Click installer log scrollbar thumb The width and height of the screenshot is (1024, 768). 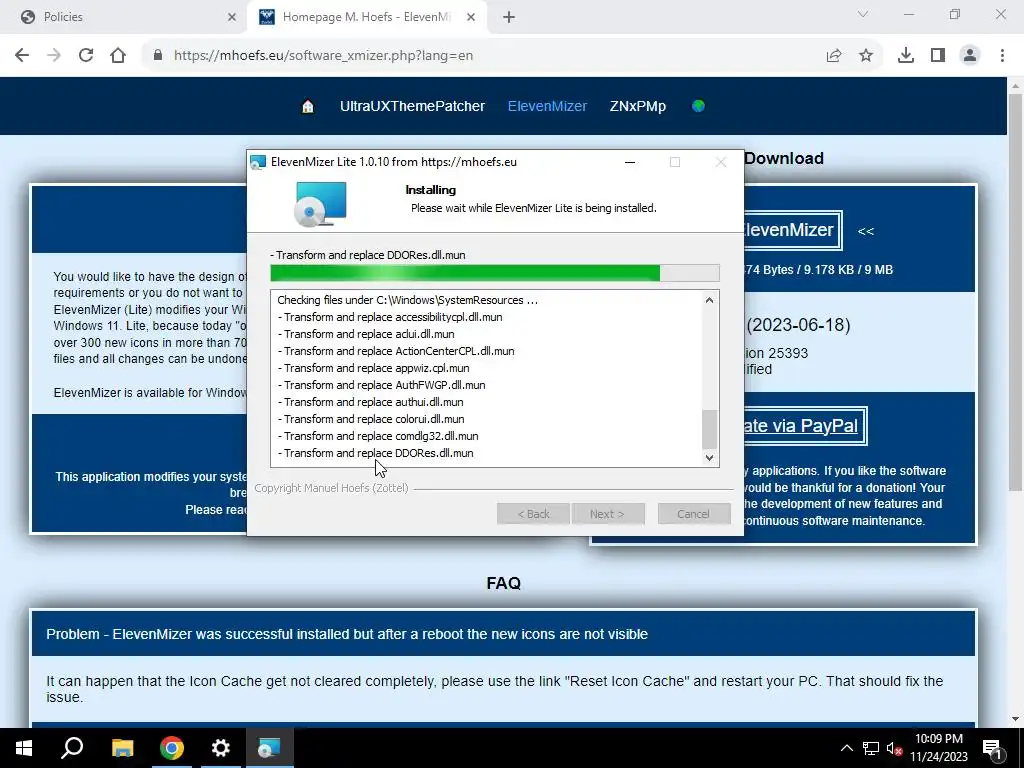pos(709,429)
